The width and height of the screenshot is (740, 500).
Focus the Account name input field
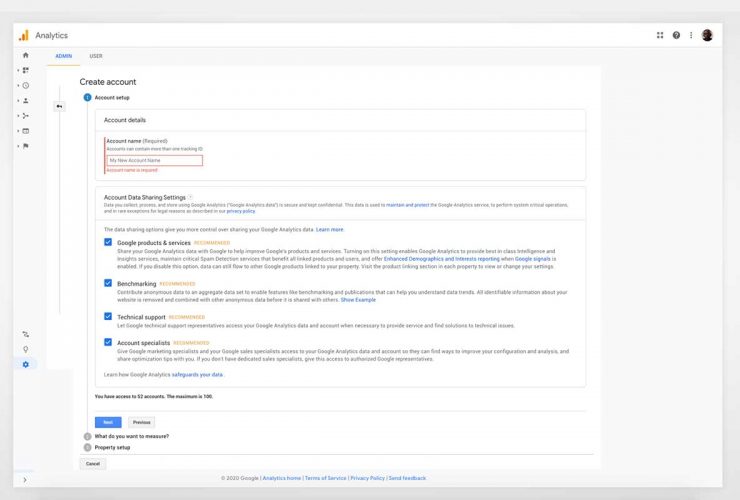point(155,161)
